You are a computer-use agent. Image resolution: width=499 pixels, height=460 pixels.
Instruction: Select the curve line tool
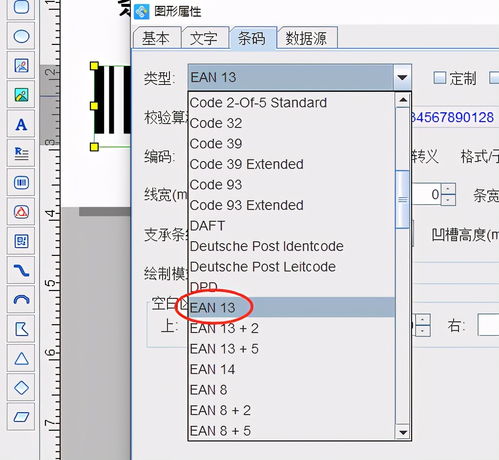21,271
